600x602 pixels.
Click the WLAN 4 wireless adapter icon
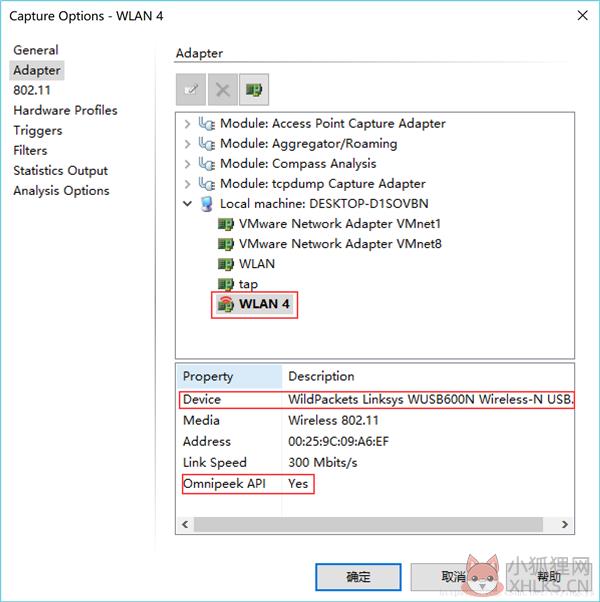(x=226, y=304)
